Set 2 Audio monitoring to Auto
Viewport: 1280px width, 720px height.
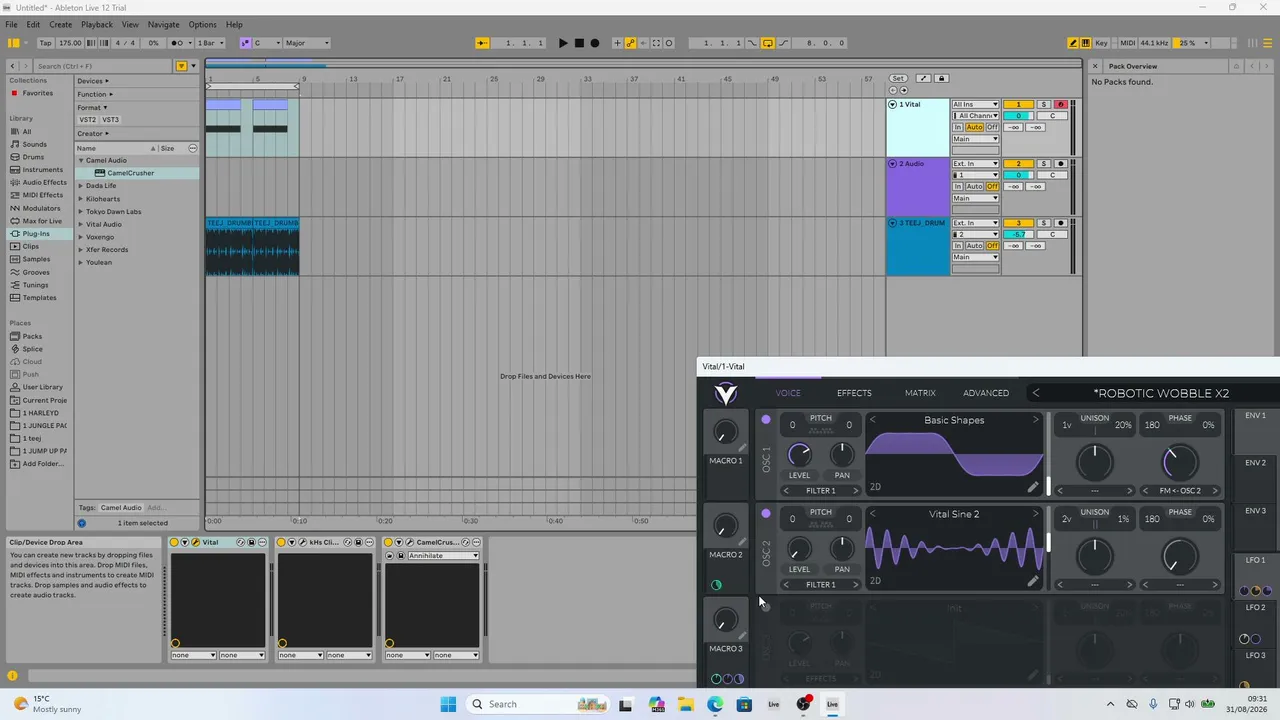pos(975,186)
